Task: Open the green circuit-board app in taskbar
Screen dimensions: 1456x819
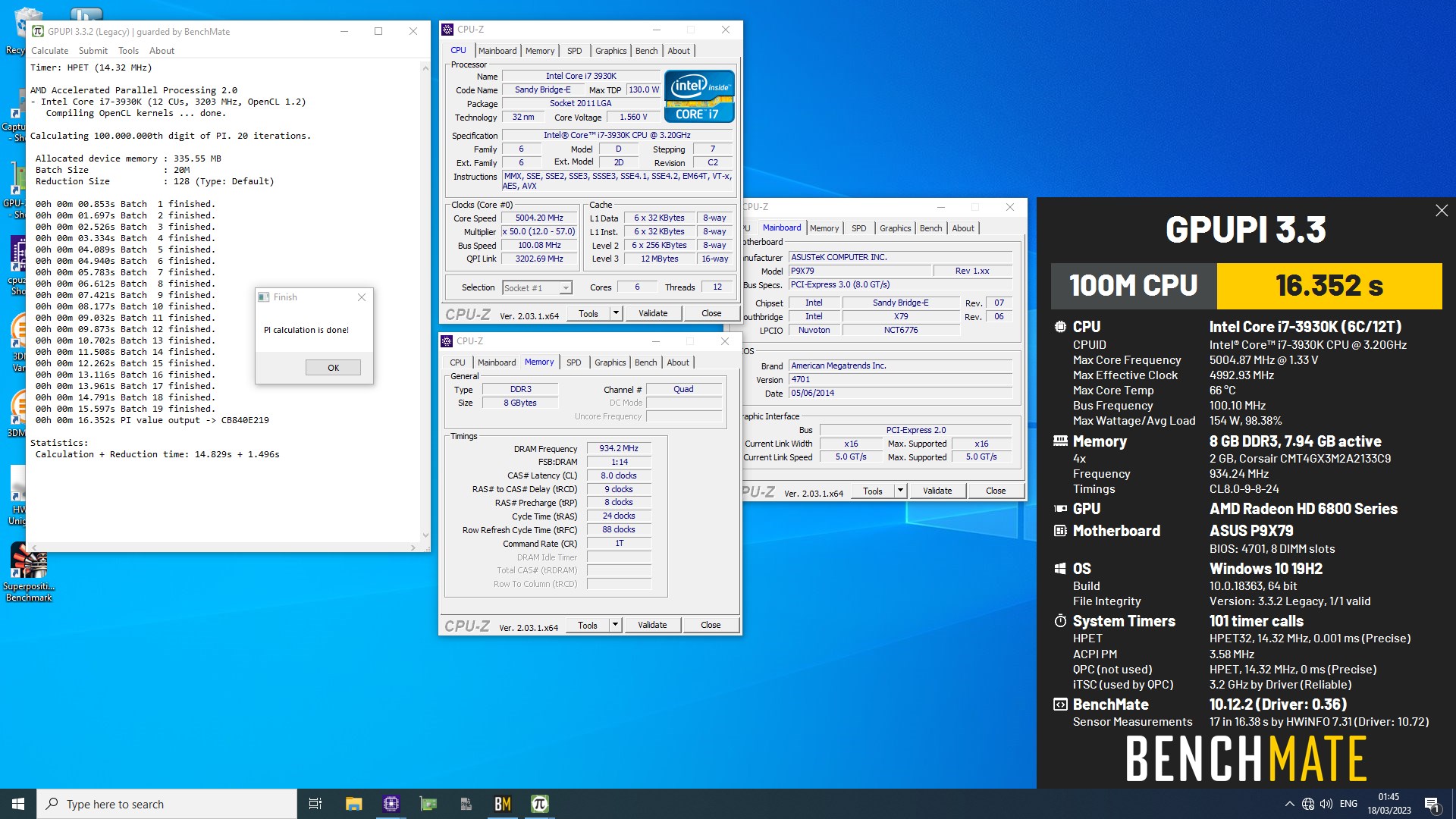Action: click(x=428, y=804)
